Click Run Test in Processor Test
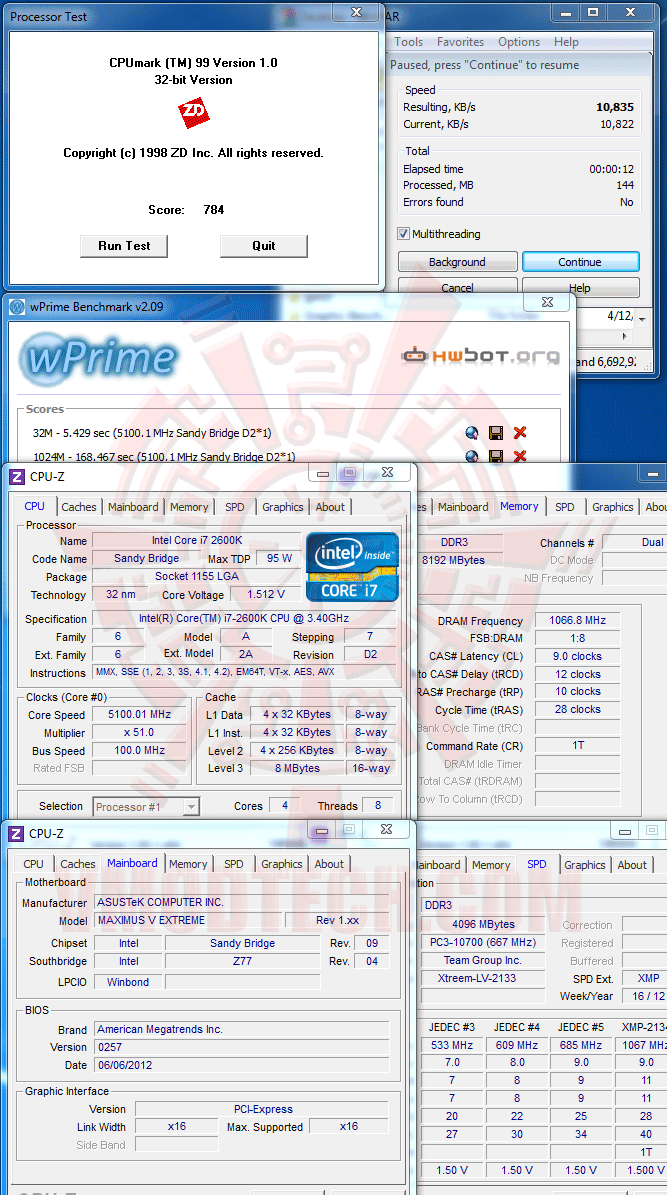Viewport: 667px width, 1195px height. [x=124, y=245]
